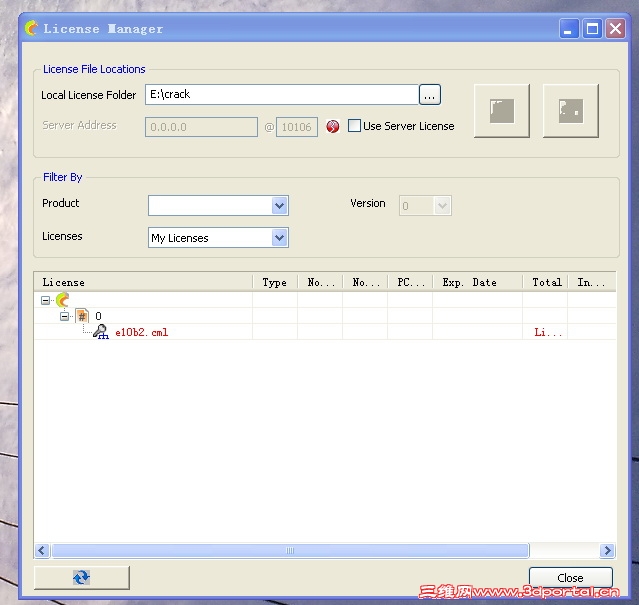Open the Product filter dropdown

point(279,205)
